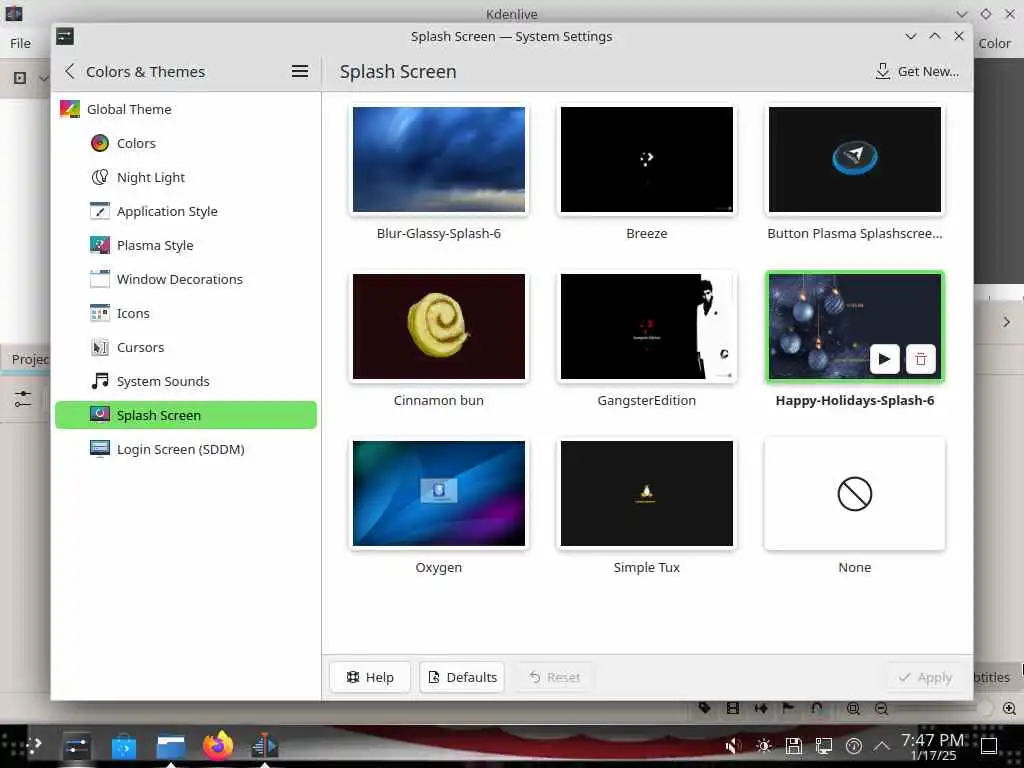Switch to Kdenlive from taskbar
Viewport: 1024px width, 768px height.
click(x=264, y=745)
